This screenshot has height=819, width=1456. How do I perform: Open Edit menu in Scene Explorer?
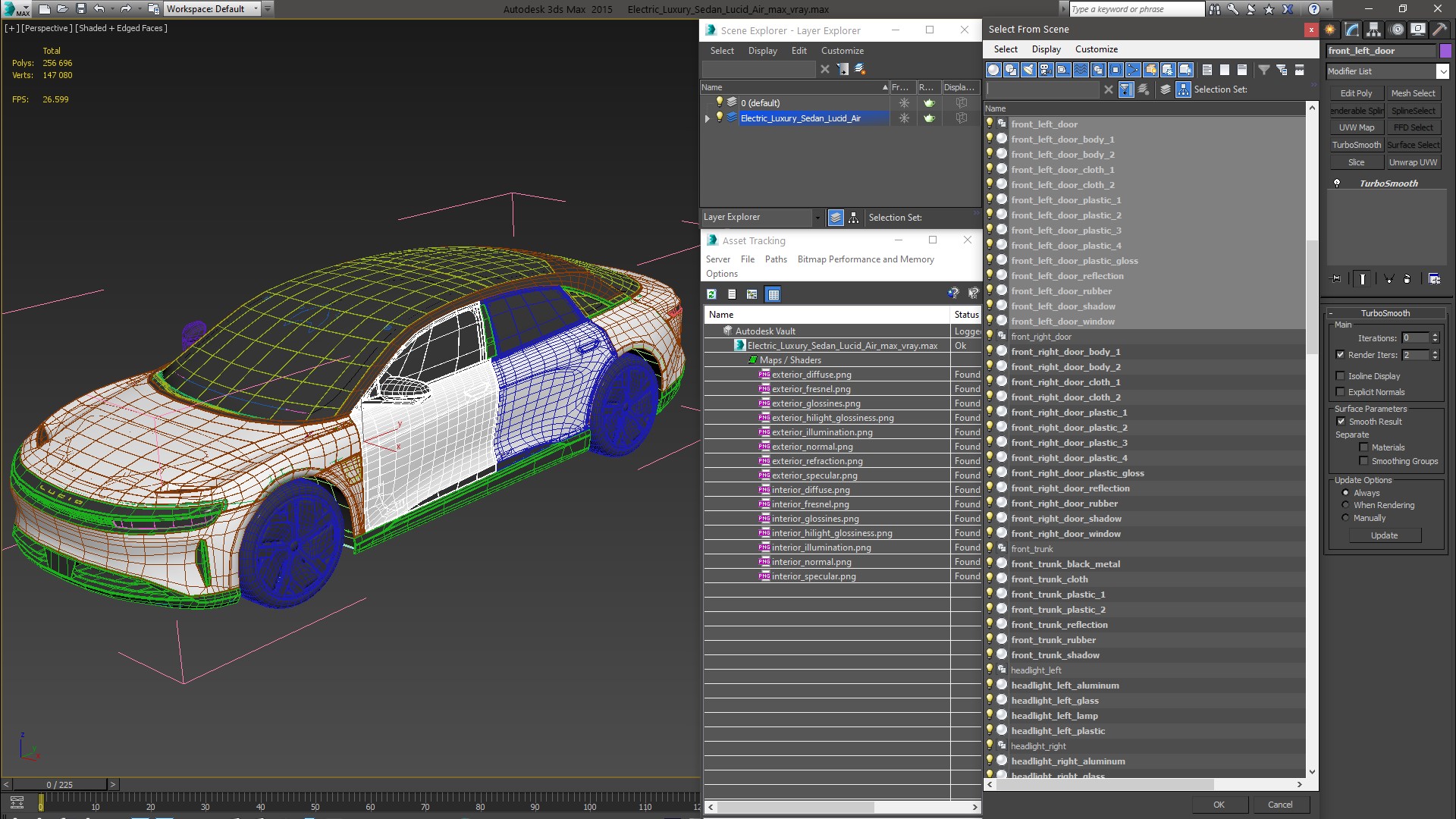[x=799, y=51]
